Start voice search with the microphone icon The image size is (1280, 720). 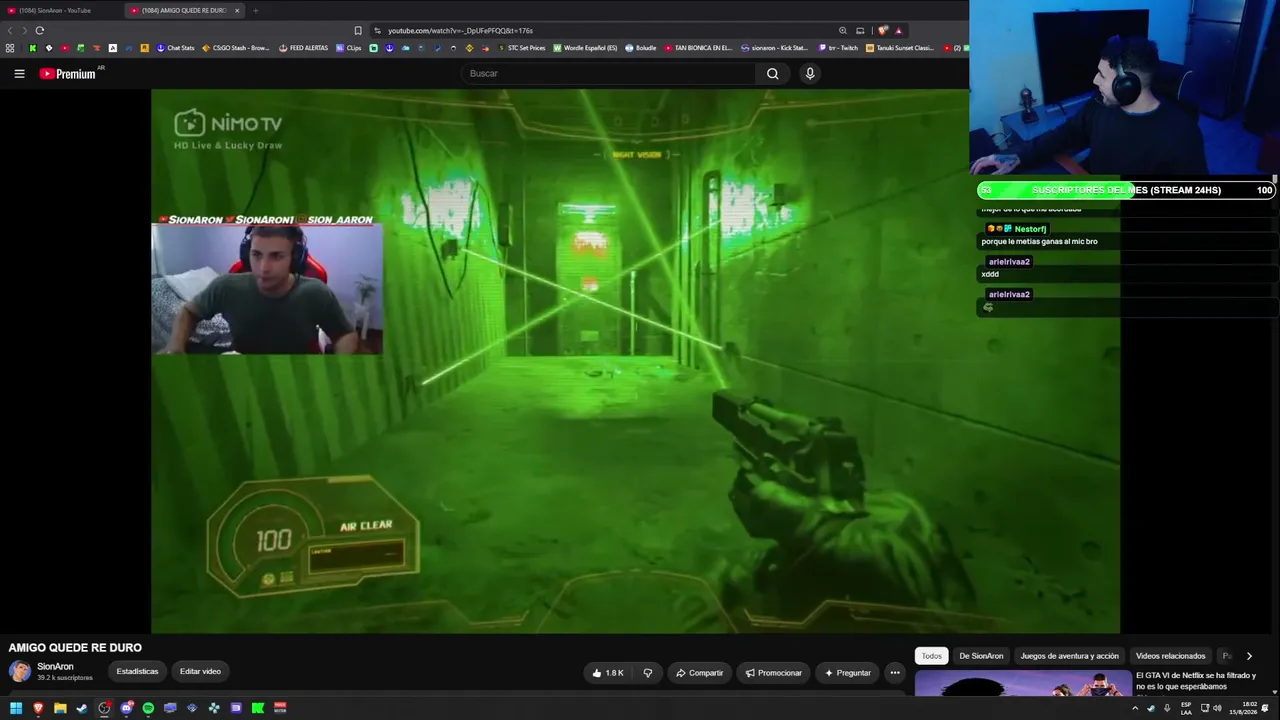tap(810, 73)
